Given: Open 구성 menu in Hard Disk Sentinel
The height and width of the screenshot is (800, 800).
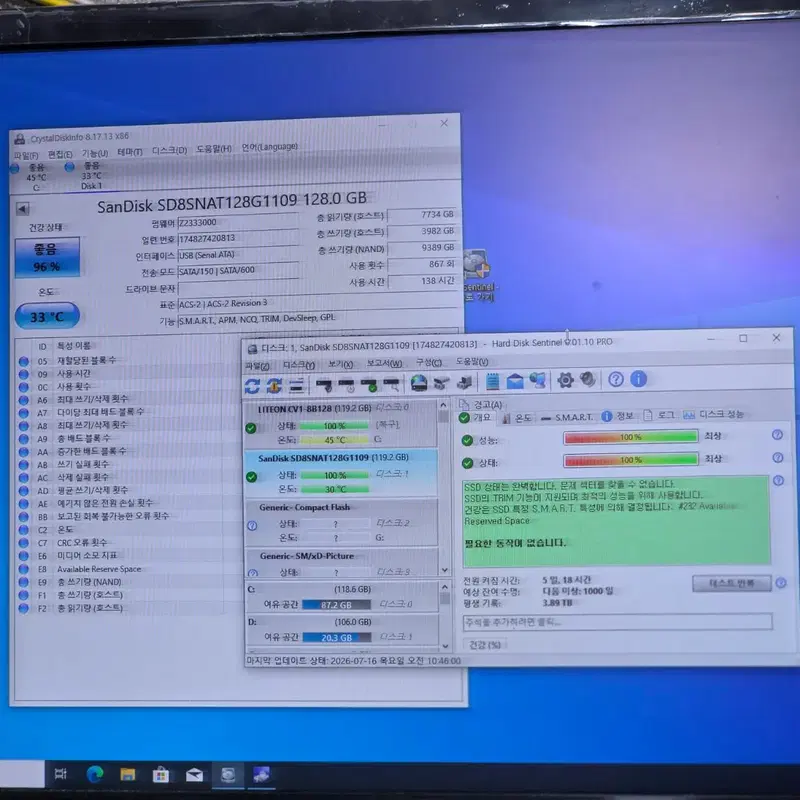Looking at the screenshot, I should (x=429, y=362).
